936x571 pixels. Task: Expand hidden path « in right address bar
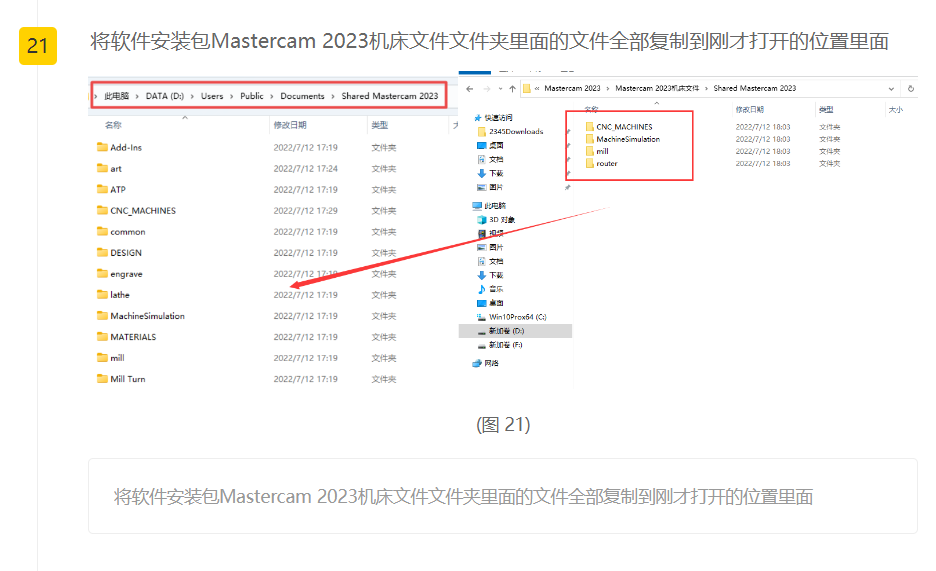(x=537, y=88)
